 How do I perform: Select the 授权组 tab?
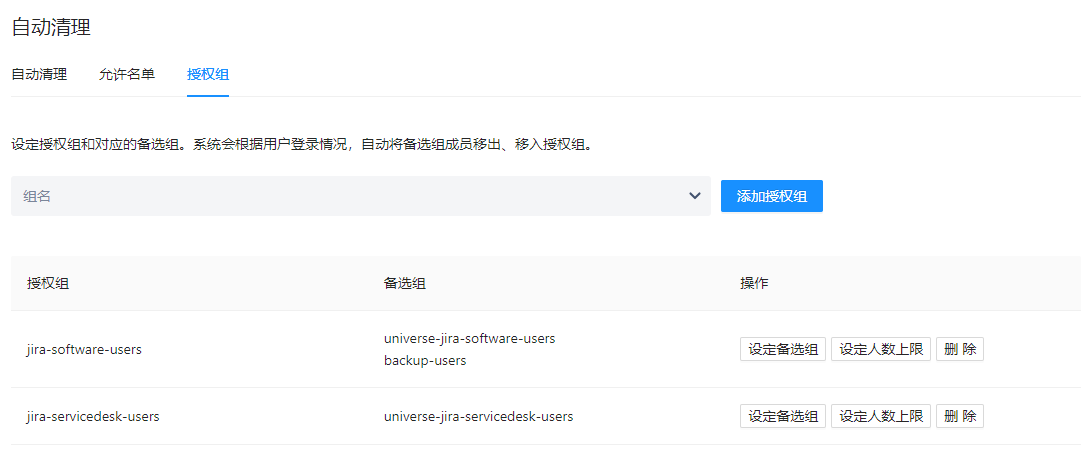[x=208, y=74]
